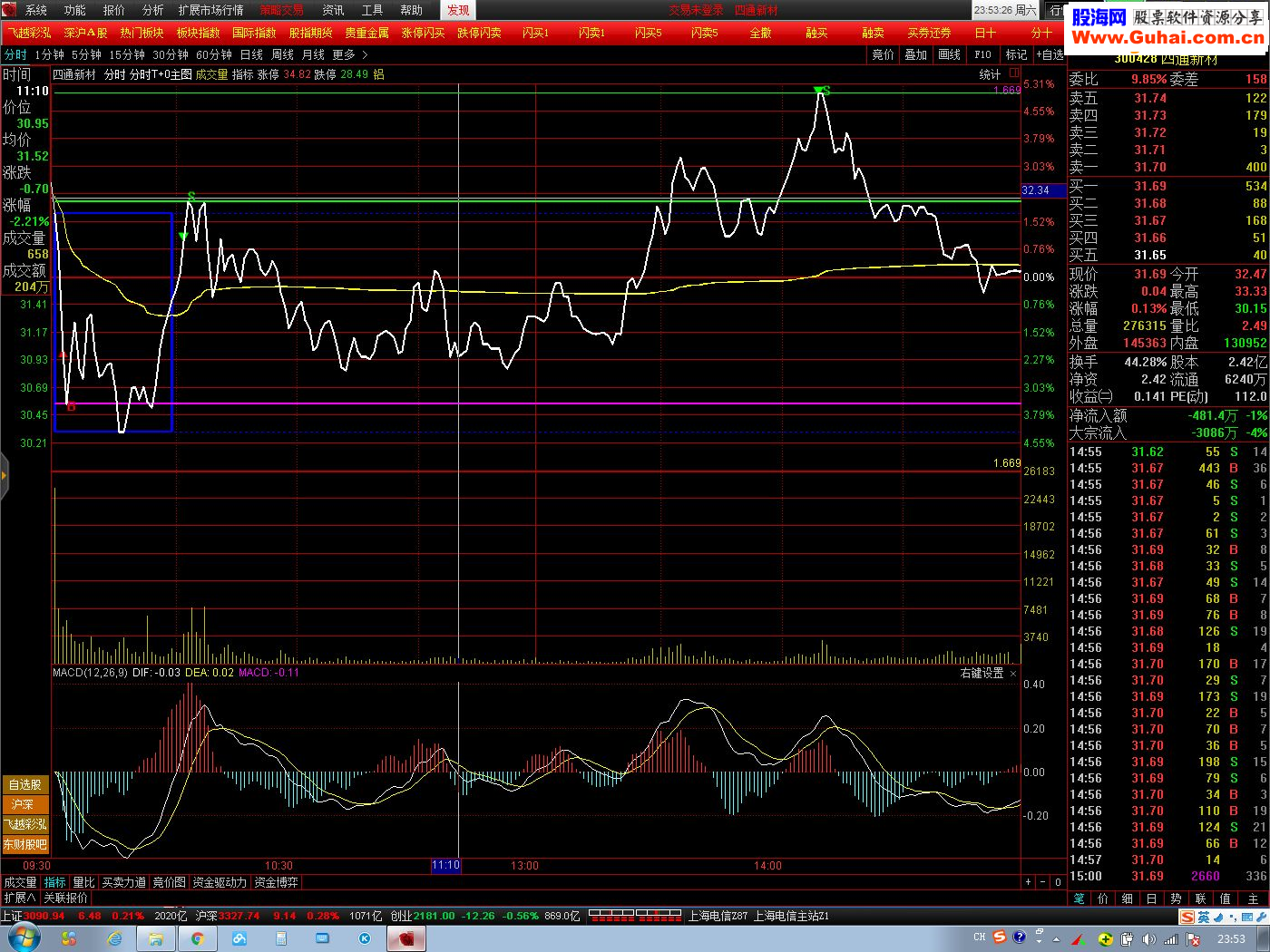The width and height of the screenshot is (1270, 952).
Task: Click the small window icon beside 统计
Action: [1013, 73]
